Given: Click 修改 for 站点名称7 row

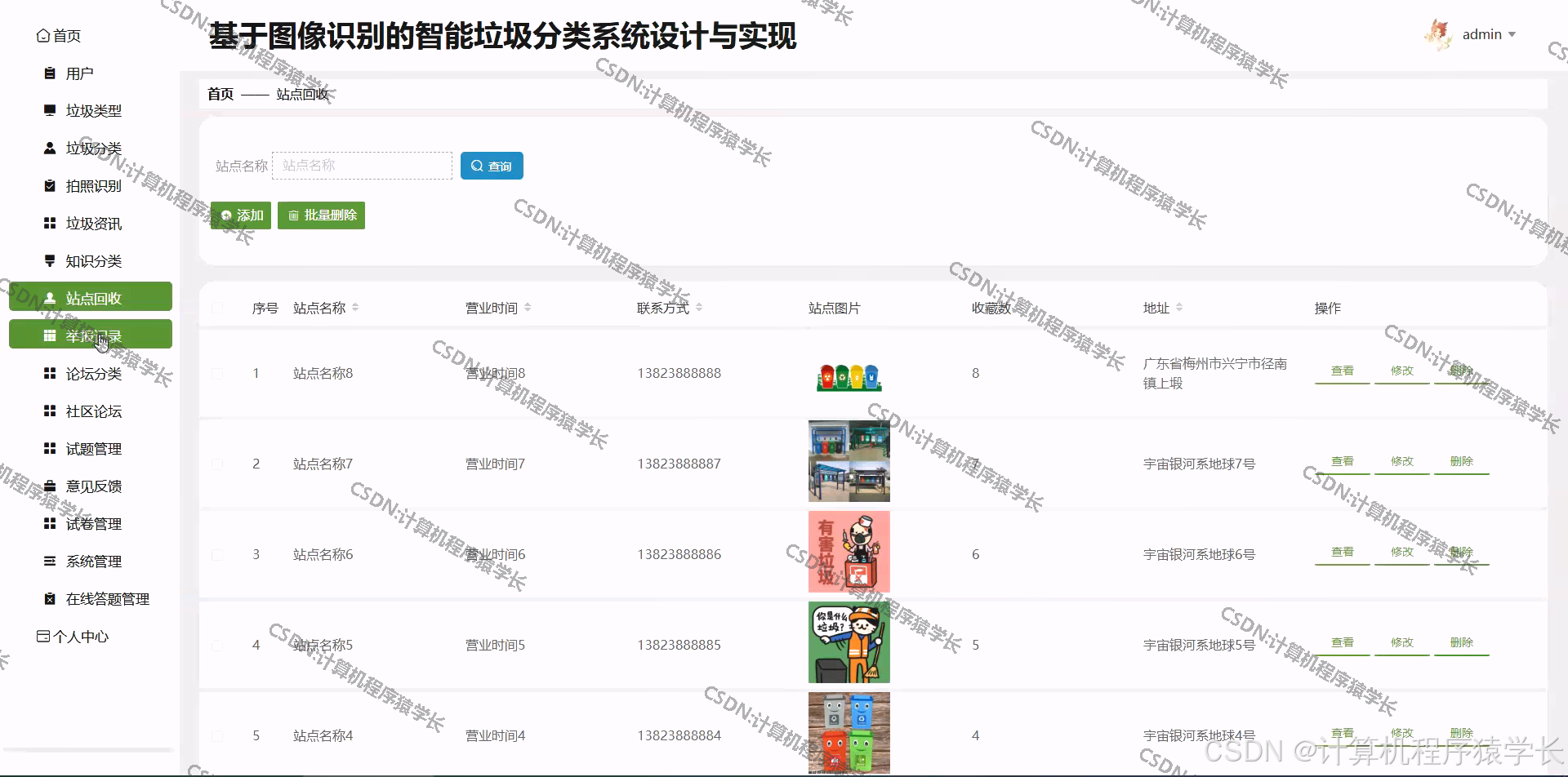Looking at the screenshot, I should pyautogui.click(x=1401, y=461).
